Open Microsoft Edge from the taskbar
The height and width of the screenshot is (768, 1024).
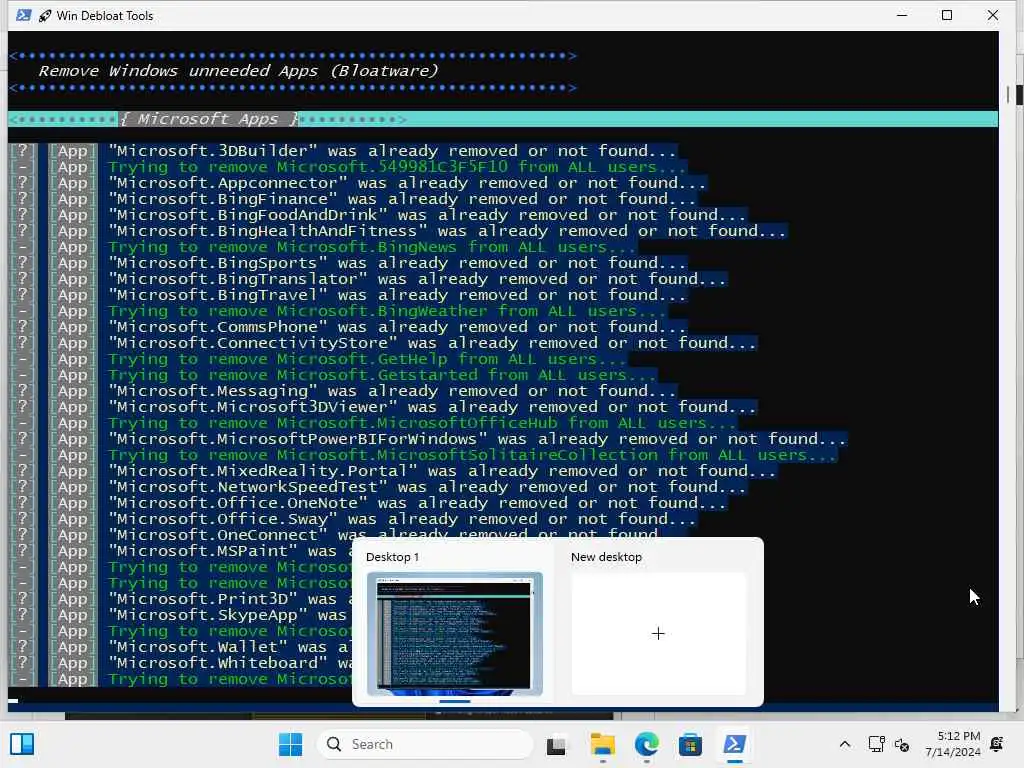647,744
